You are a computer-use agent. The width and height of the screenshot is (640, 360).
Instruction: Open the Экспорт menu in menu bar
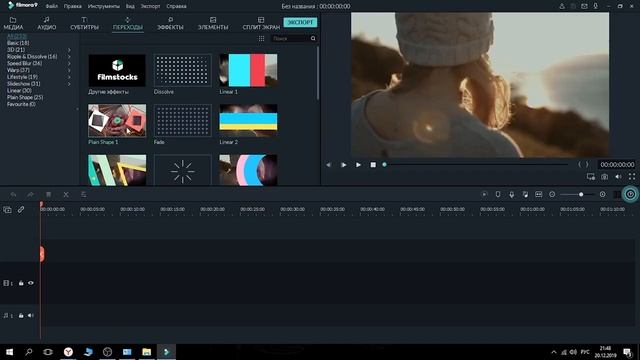150,6
